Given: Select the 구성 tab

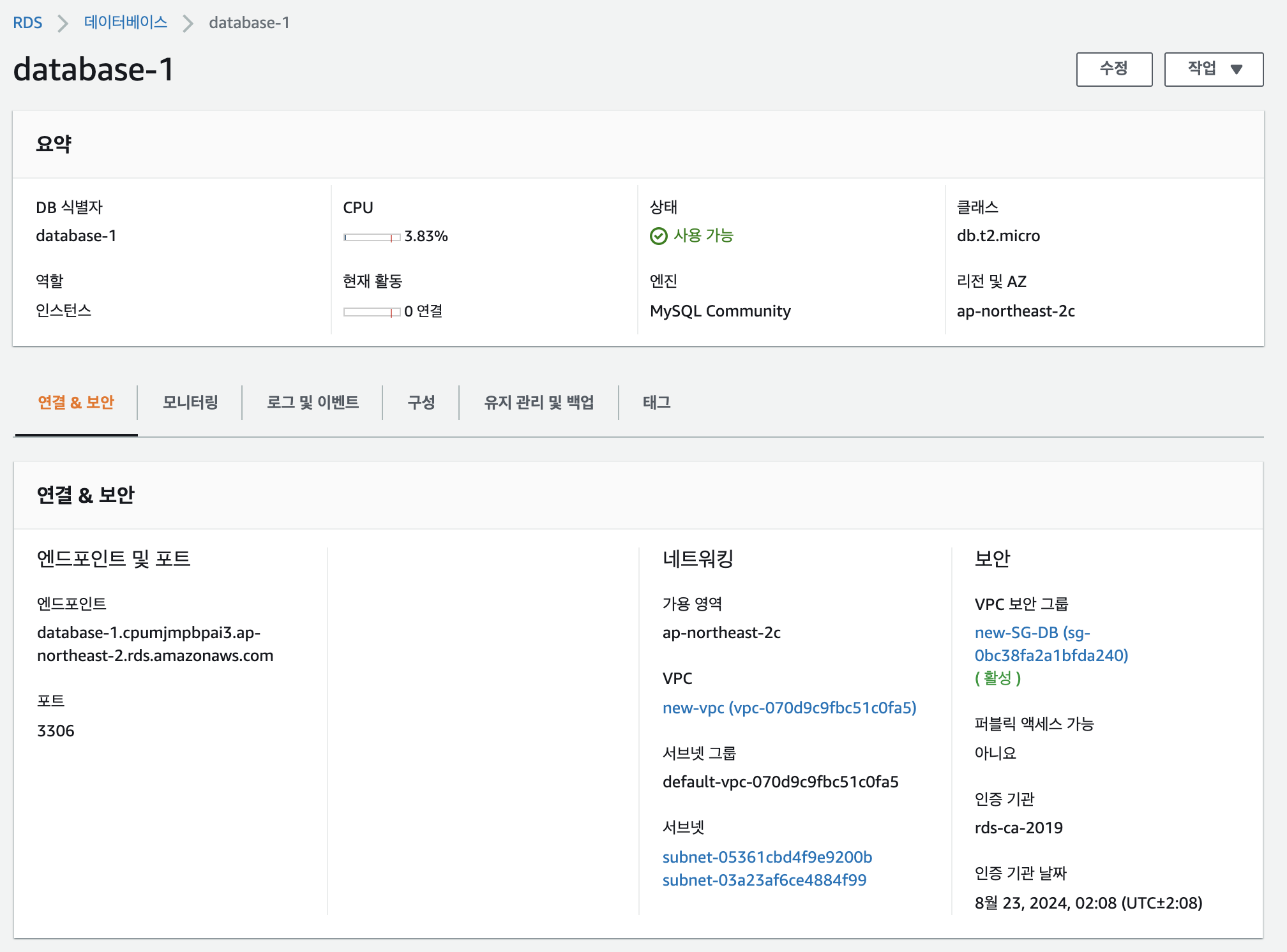Looking at the screenshot, I should pyautogui.click(x=421, y=402).
